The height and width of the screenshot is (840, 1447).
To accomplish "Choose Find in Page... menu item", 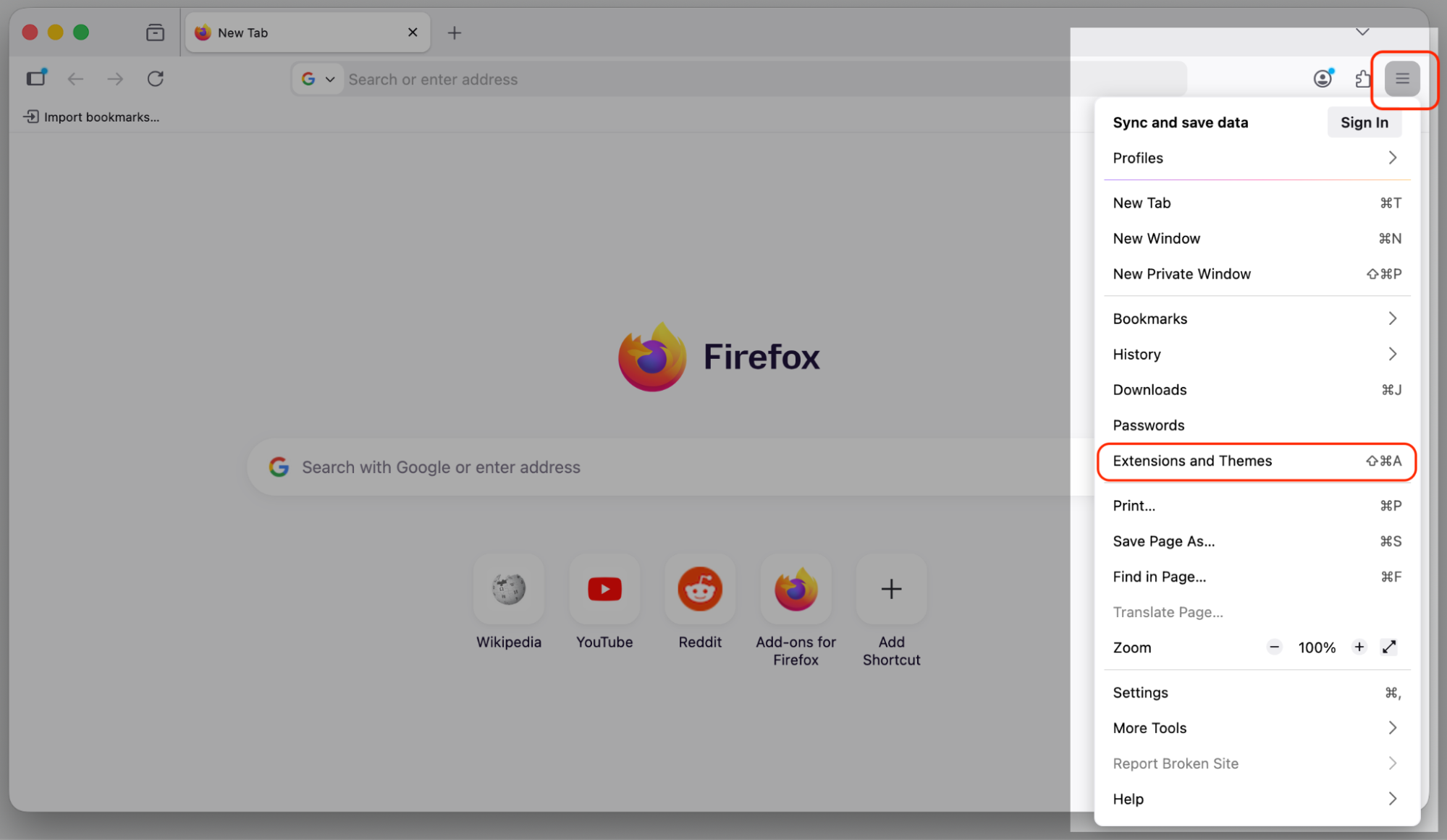I will click(x=1257, y=576).
